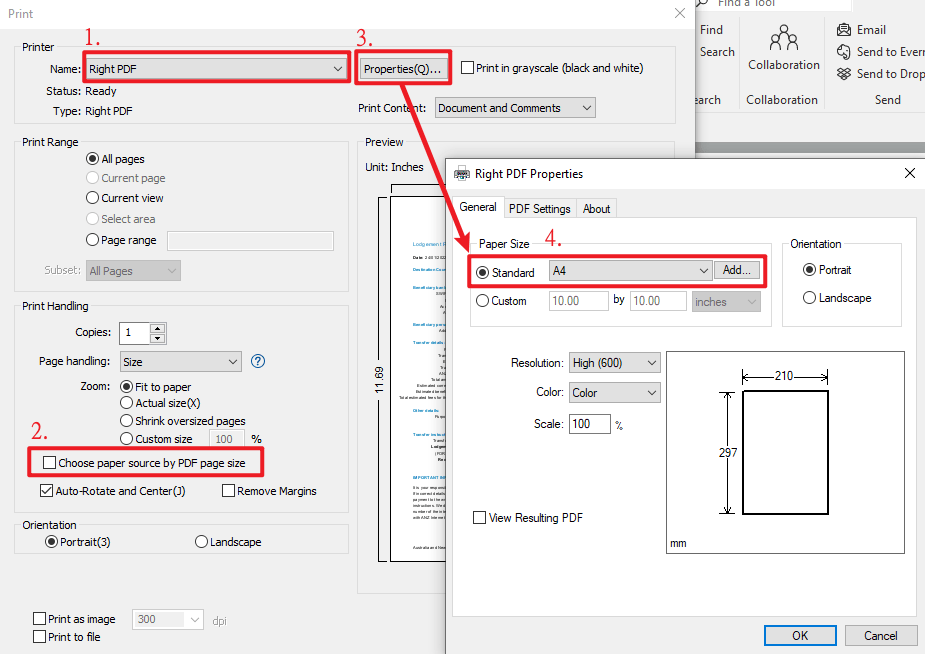
Task: Click the custom height 10.00 field
Action: point(658,301)
